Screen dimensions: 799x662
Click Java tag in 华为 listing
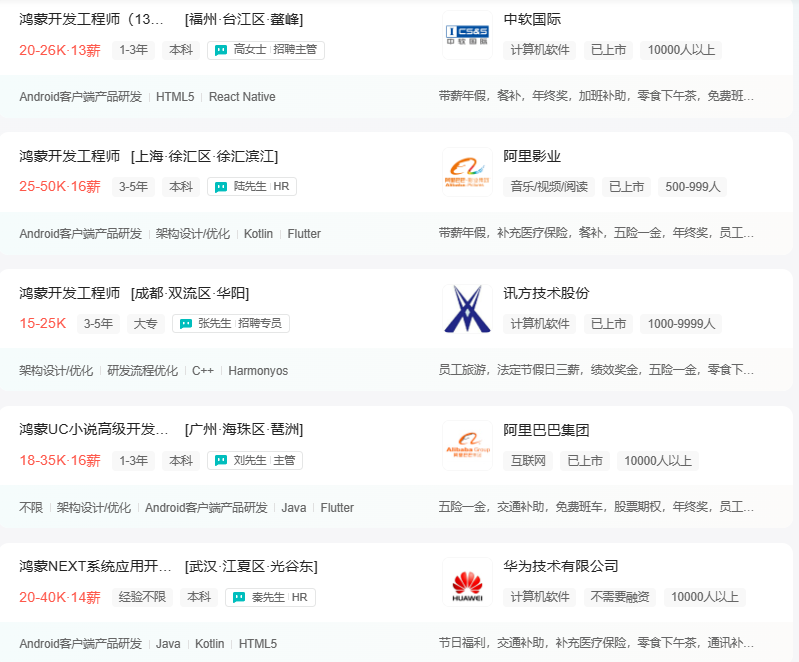168,644
